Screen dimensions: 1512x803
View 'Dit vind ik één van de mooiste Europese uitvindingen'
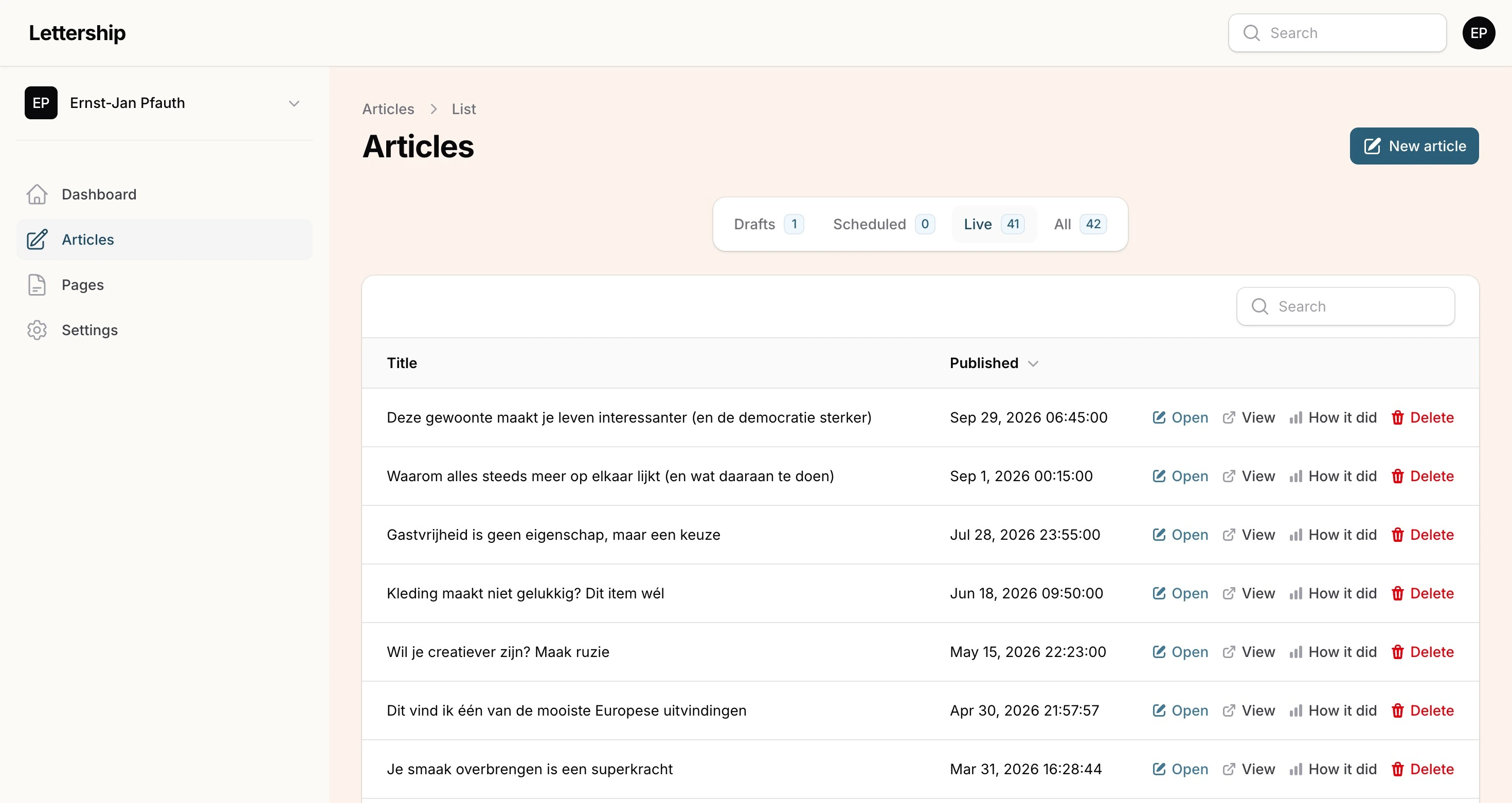tap(1249, 710)
